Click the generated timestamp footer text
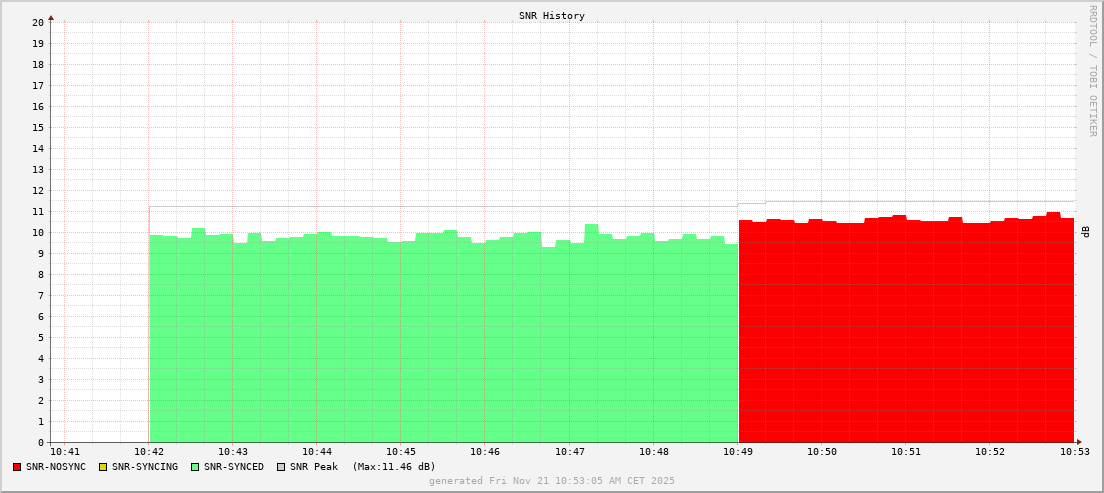This screenshot has width=1104, height=493. click(551, 481)
